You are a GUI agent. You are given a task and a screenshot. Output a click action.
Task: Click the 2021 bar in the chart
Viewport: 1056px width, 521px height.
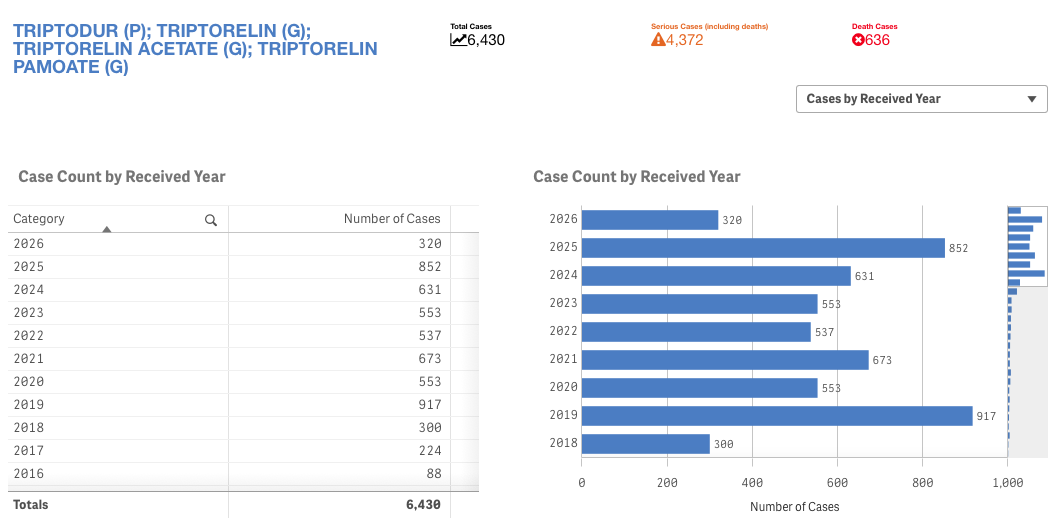pos(725,360)
